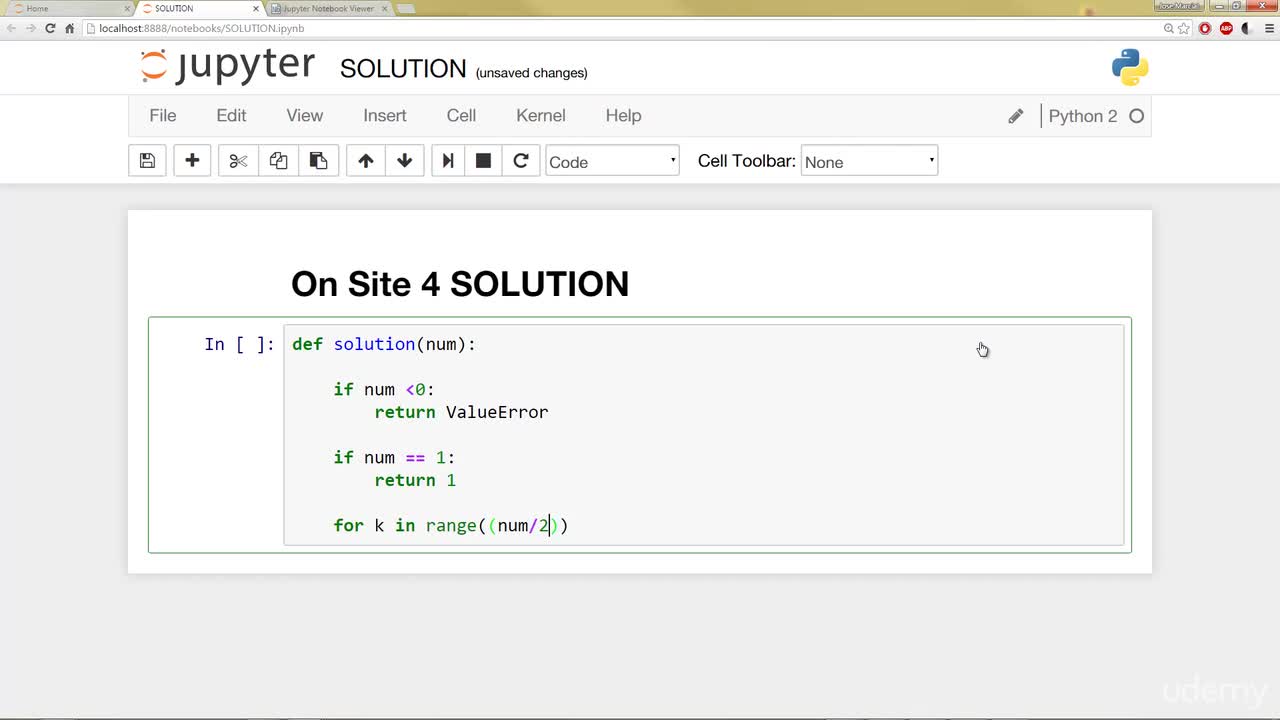
Task: Insert a cell below using the plus icon
Action: tap(192, 161)
